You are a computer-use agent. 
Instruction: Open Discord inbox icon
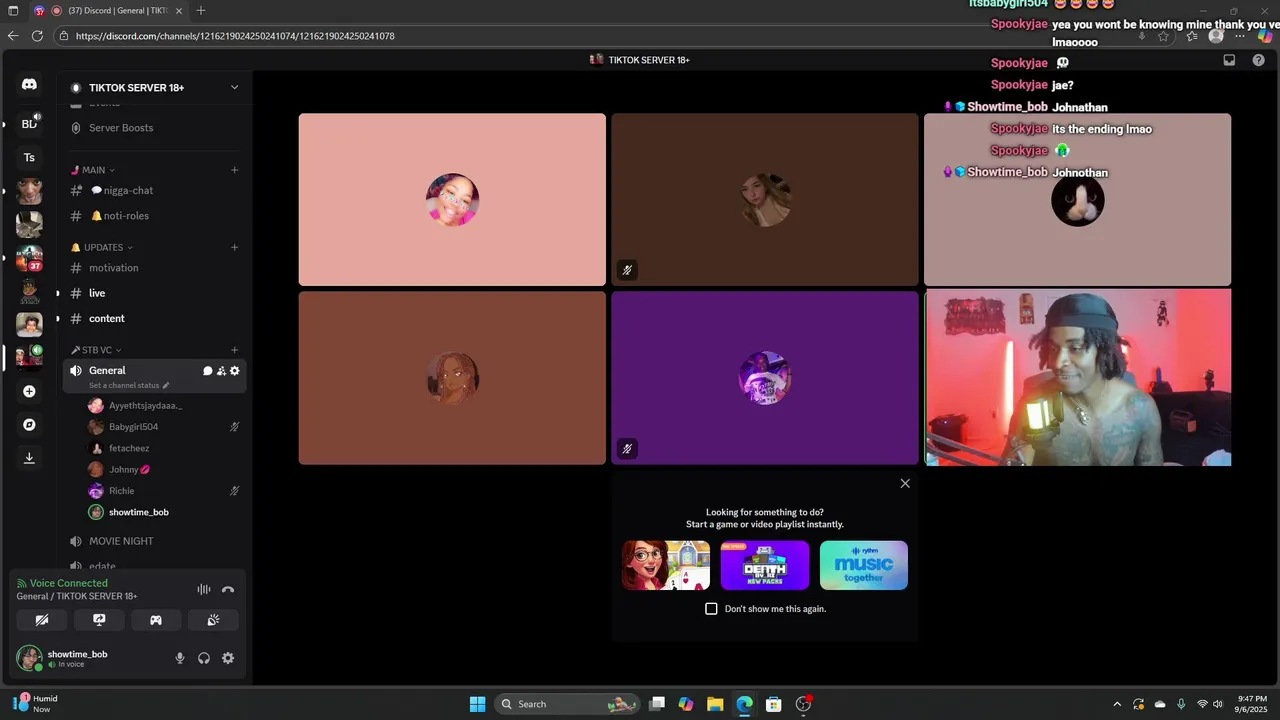pyautogui.click(x=1229, y=60)
